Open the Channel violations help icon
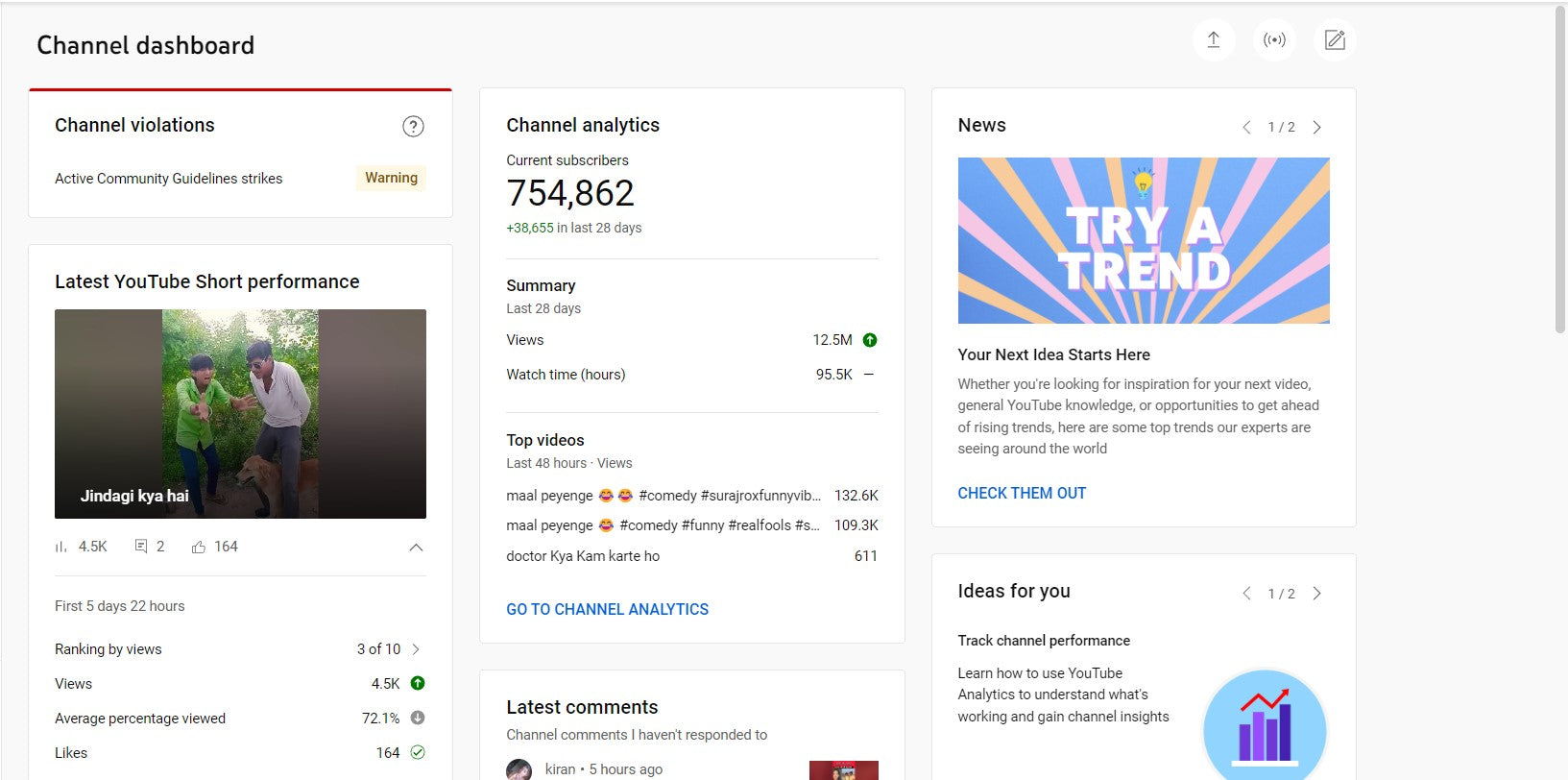The height and width of the screenshot is (780, 1568). (413, 126)
